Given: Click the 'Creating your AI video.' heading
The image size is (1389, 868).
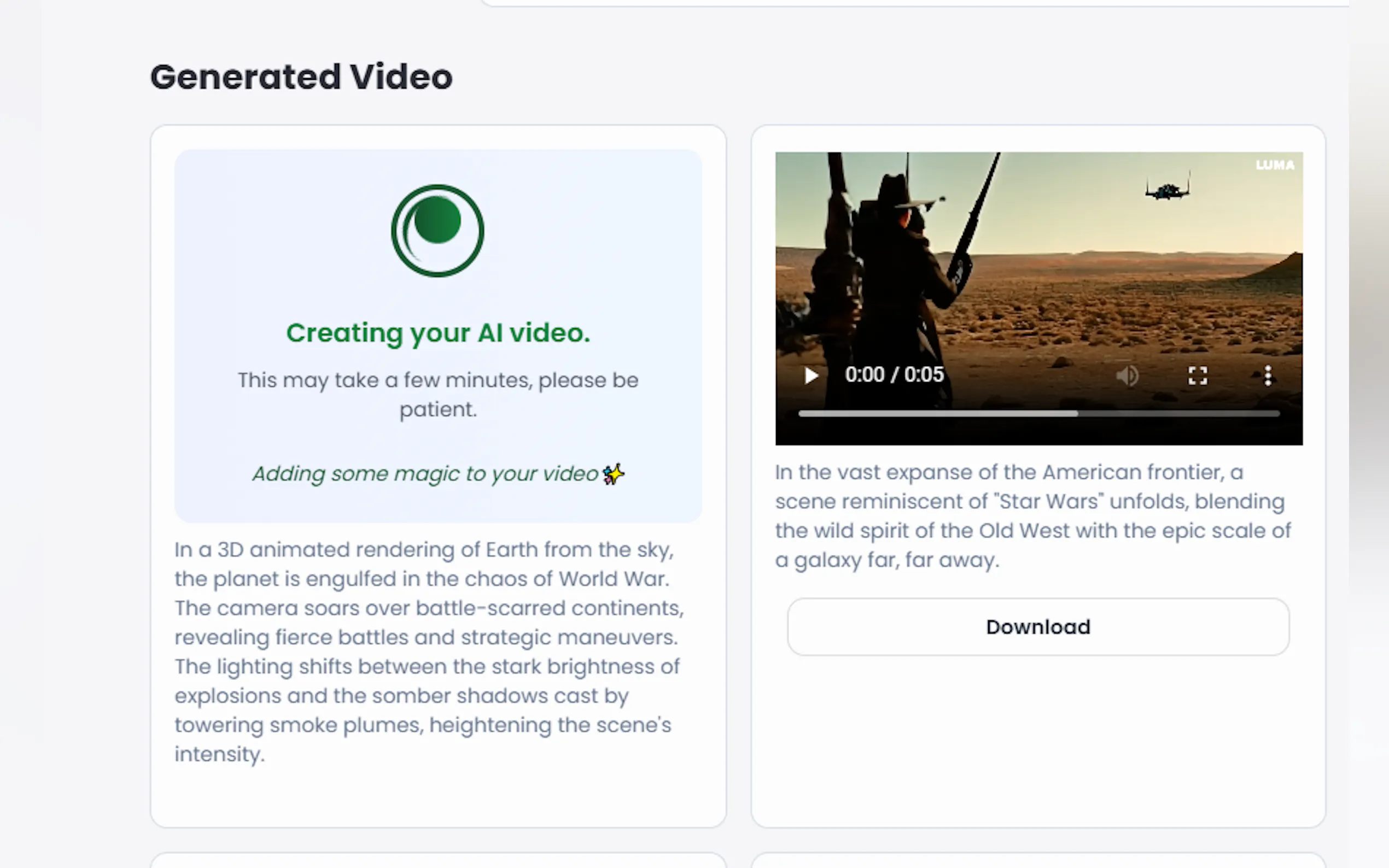Looking at the screenshot, I should (438, 333).
